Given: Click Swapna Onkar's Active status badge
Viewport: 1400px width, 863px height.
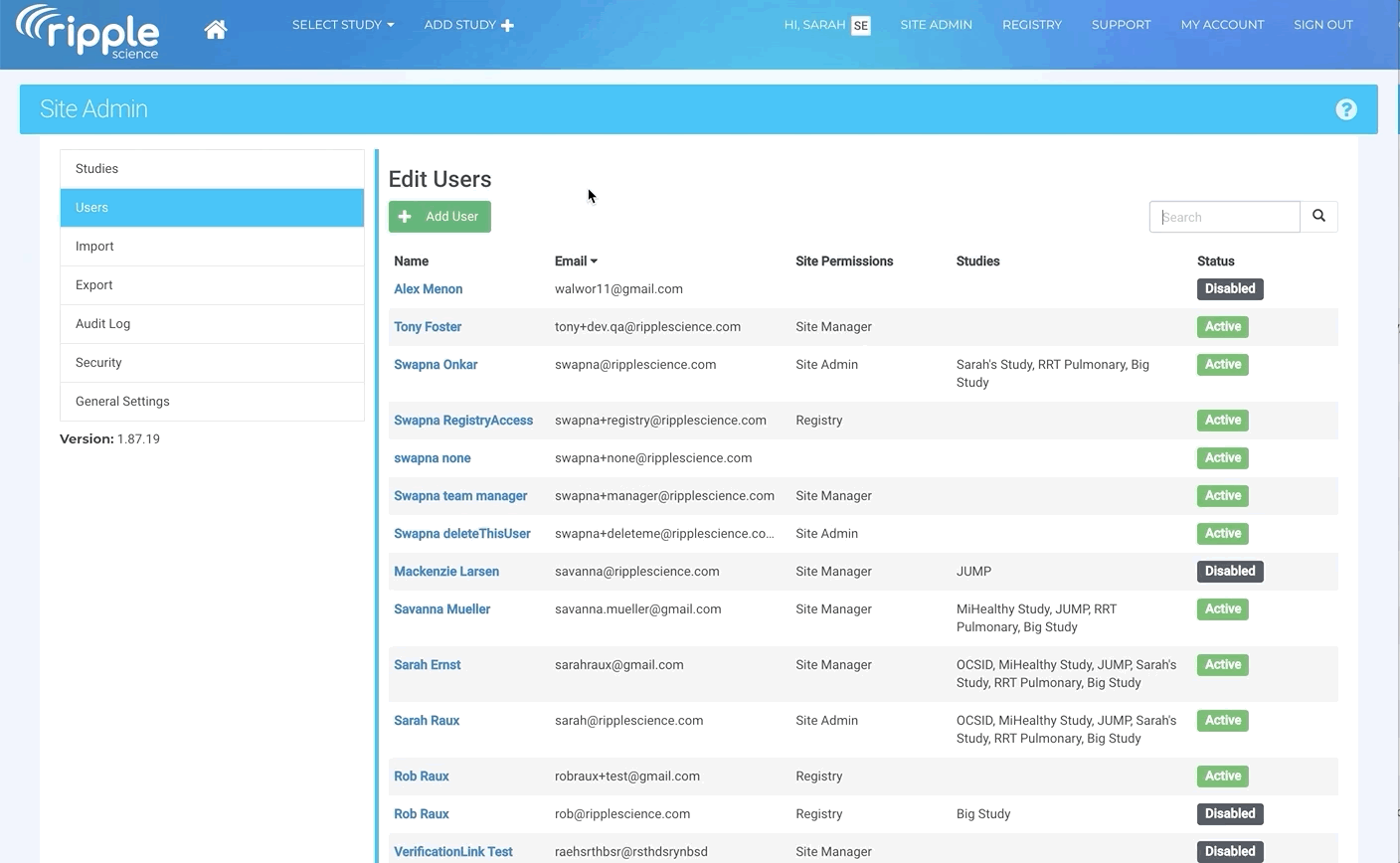Looking at the screenshot, I should pos(1222,365).
